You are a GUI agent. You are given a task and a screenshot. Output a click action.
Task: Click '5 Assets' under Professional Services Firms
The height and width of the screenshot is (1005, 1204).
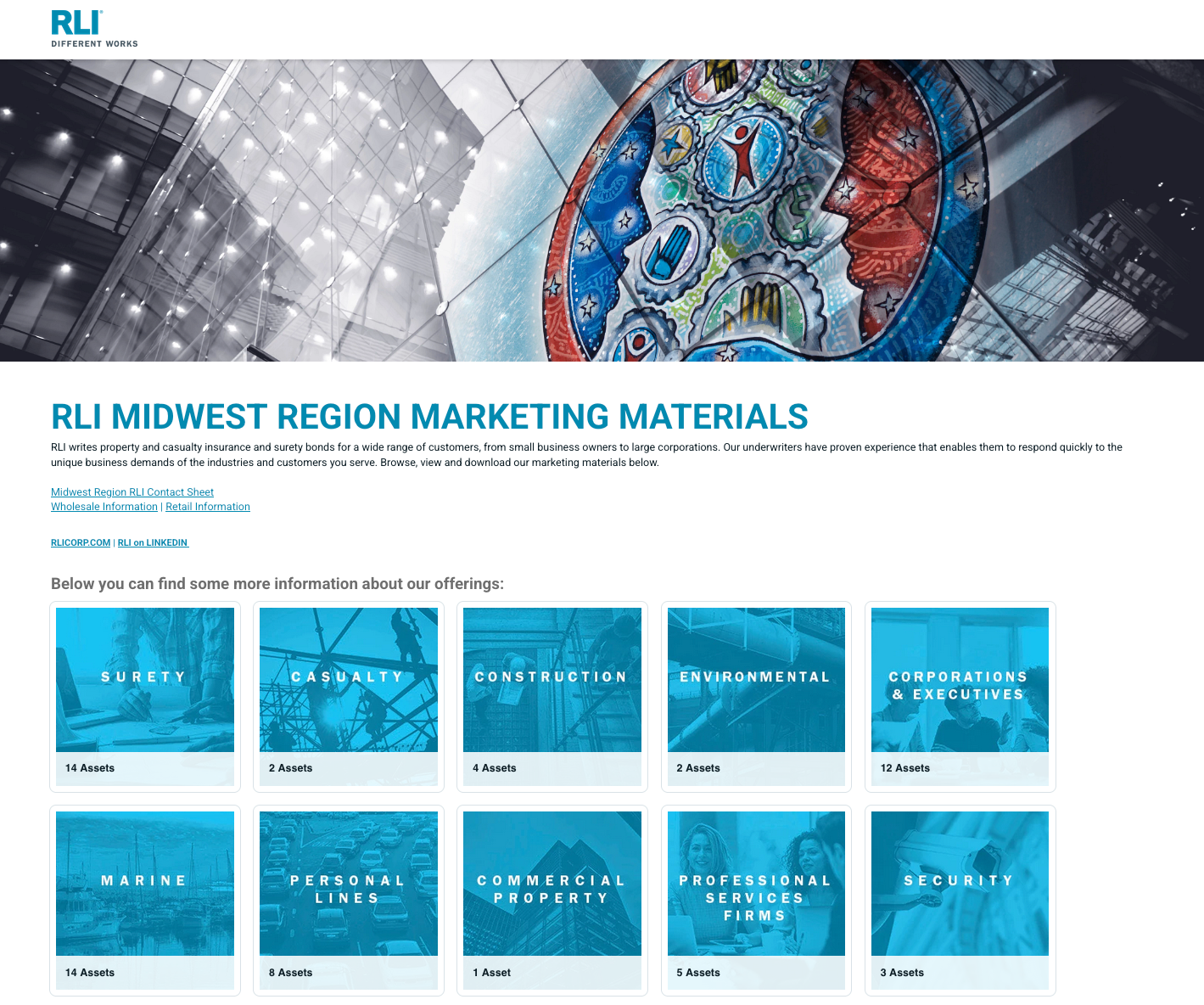click(x=698, y=973)
